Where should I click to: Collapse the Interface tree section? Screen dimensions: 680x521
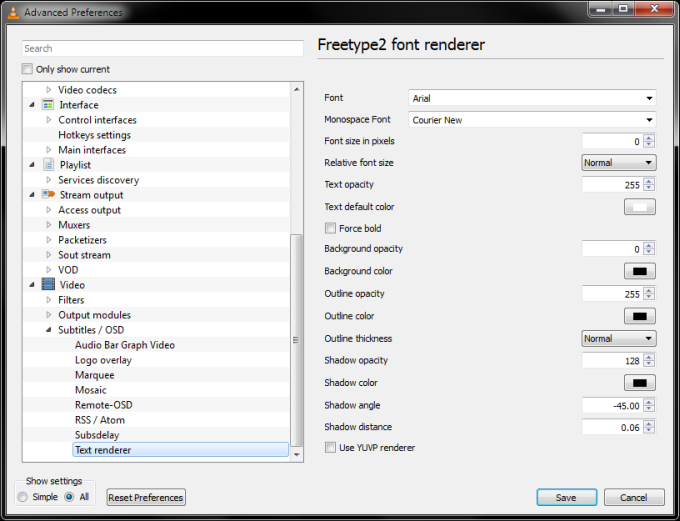coord(32,105)
